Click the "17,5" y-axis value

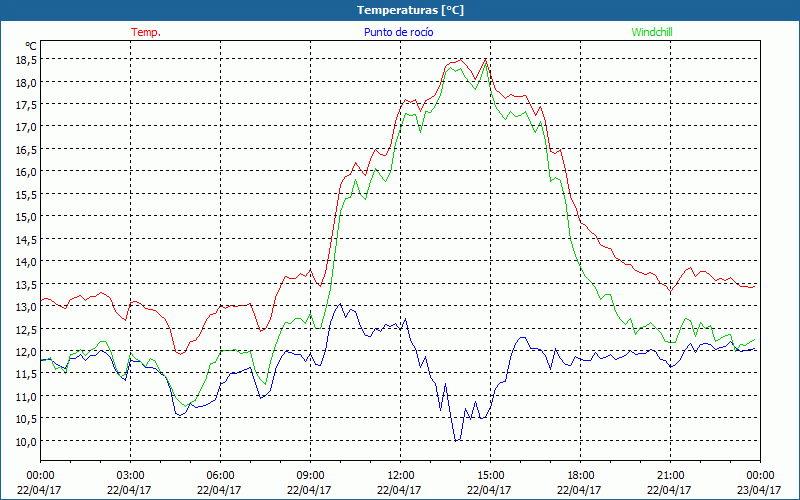[x=27, y=105]
